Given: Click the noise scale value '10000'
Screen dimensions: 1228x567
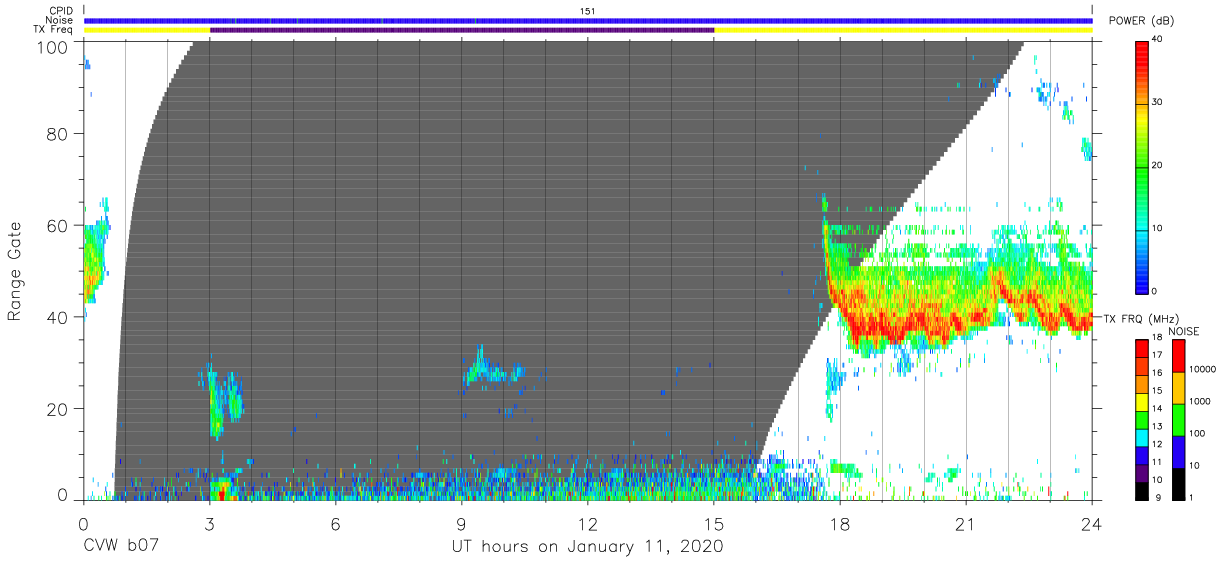Looking at the screenshot, I should [x=1201, y=369].
